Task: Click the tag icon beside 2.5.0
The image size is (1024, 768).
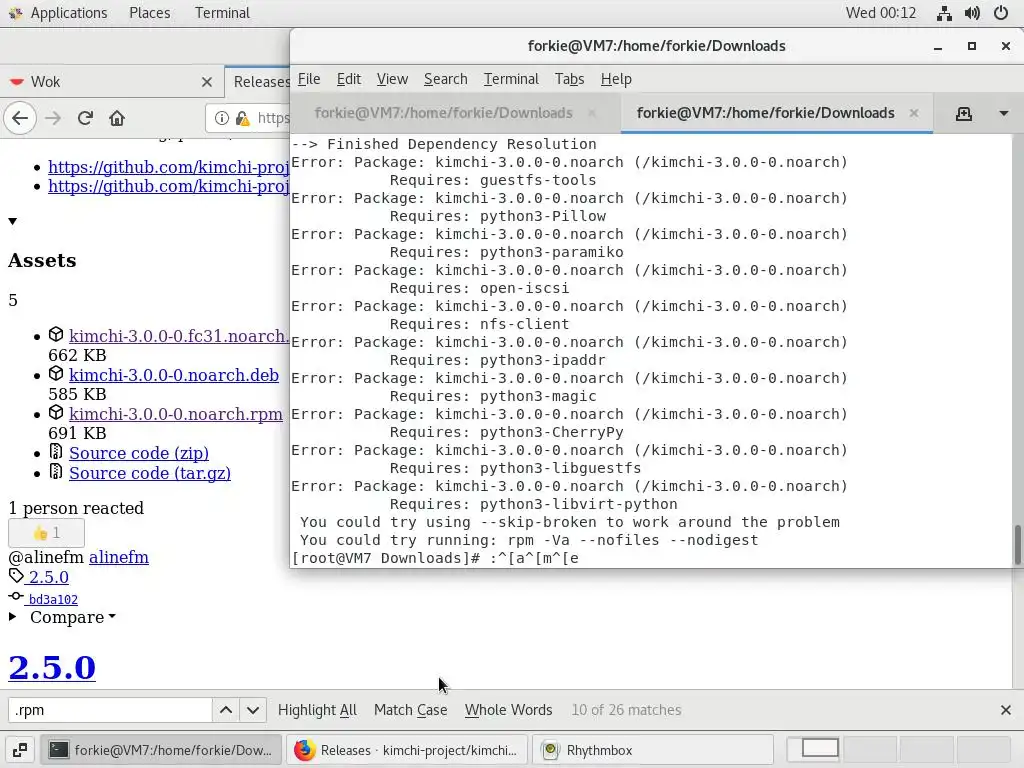Action: [x=16, y=576]
